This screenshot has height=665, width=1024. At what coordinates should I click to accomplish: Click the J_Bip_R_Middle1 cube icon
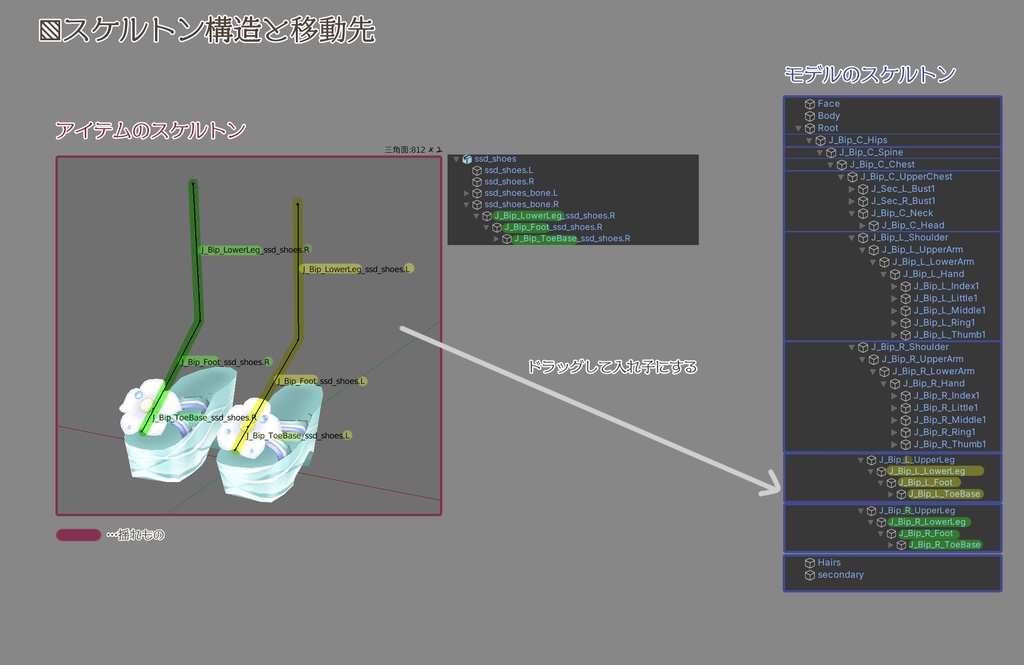(906, 420)
